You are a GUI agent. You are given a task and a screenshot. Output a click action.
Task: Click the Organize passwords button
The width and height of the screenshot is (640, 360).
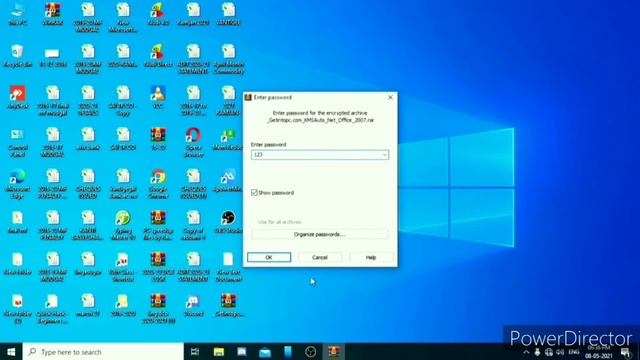coord(320,234)
